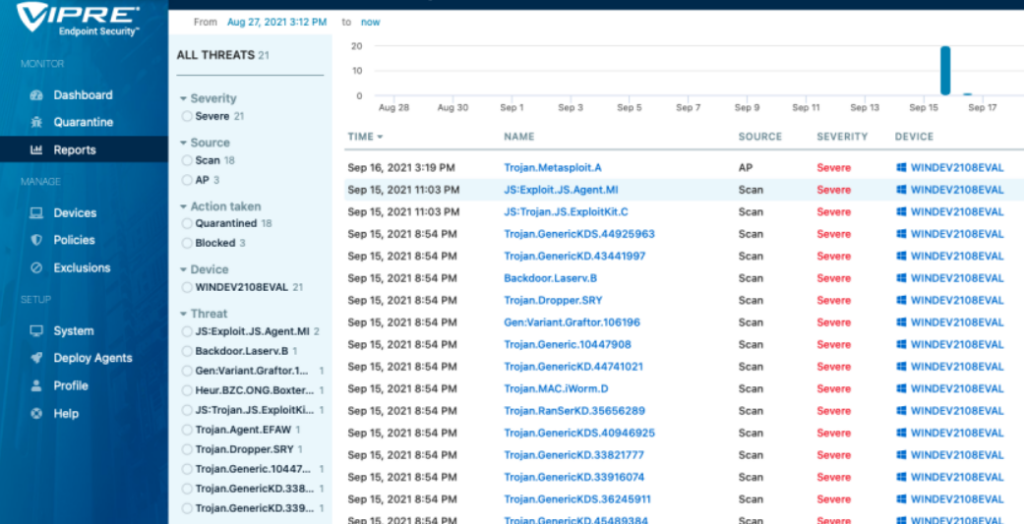Filter by threat Trojan.Agent.EFAW radio

187,430
